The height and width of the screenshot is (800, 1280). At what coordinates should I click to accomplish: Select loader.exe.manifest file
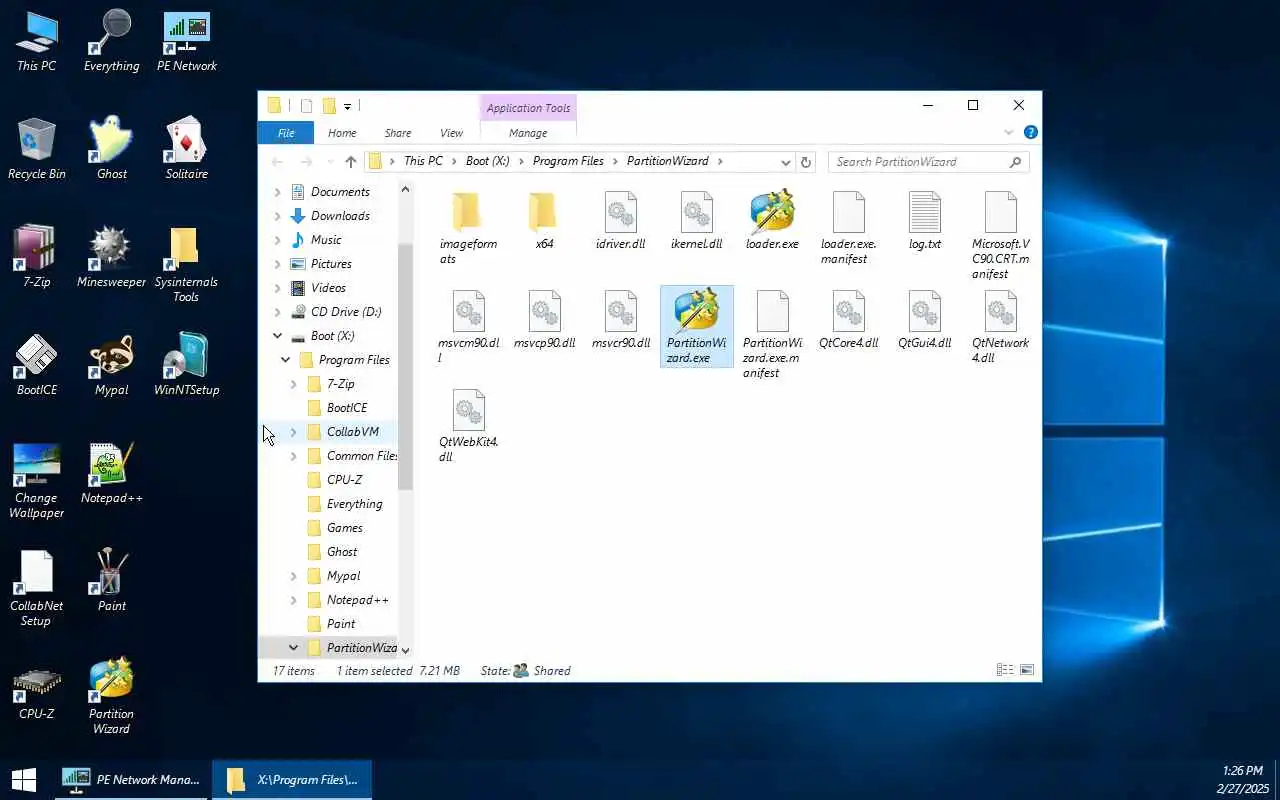848,227
